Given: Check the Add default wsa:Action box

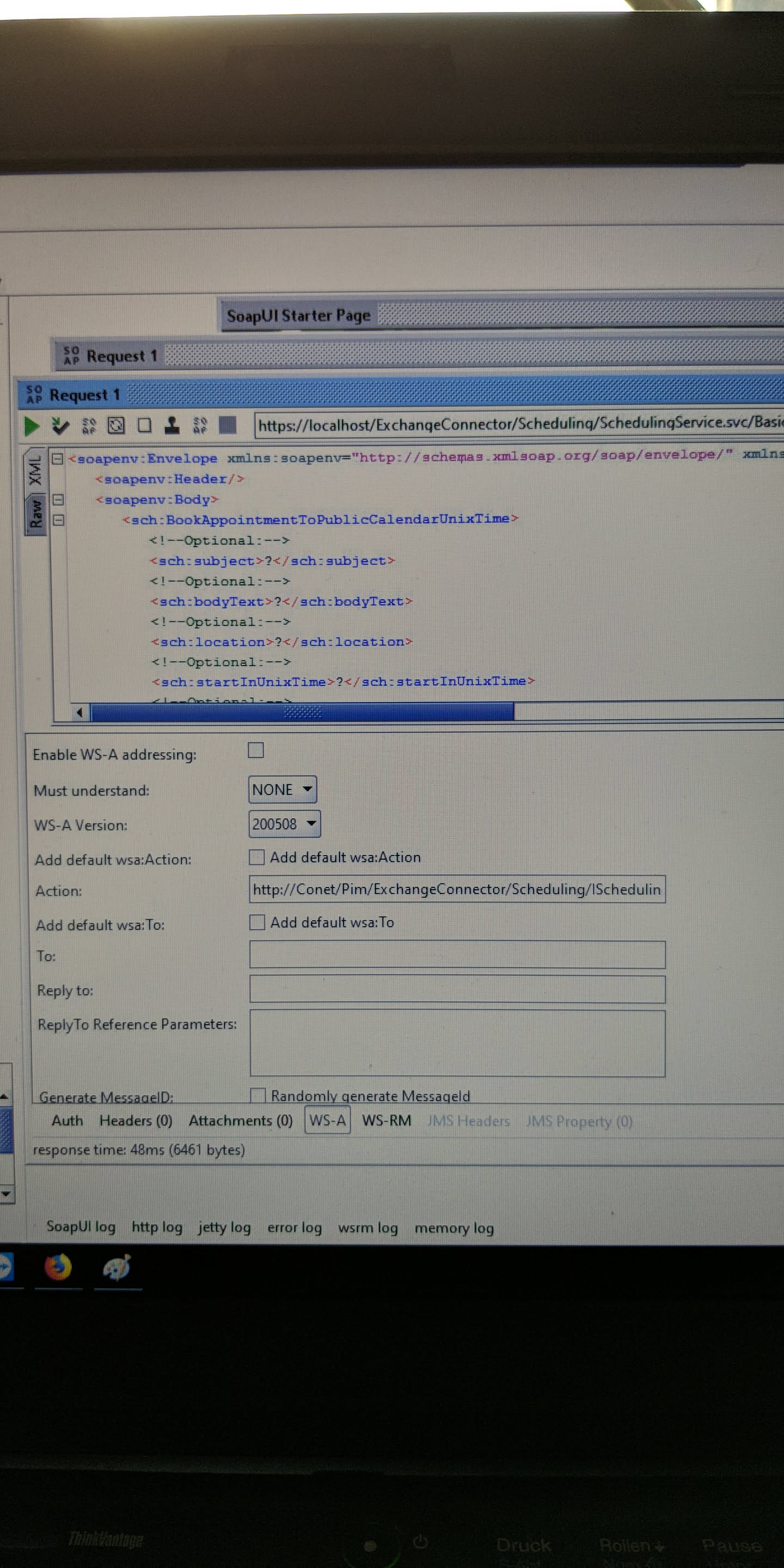Looking at the screenshot, I should (x=257, y=857).
